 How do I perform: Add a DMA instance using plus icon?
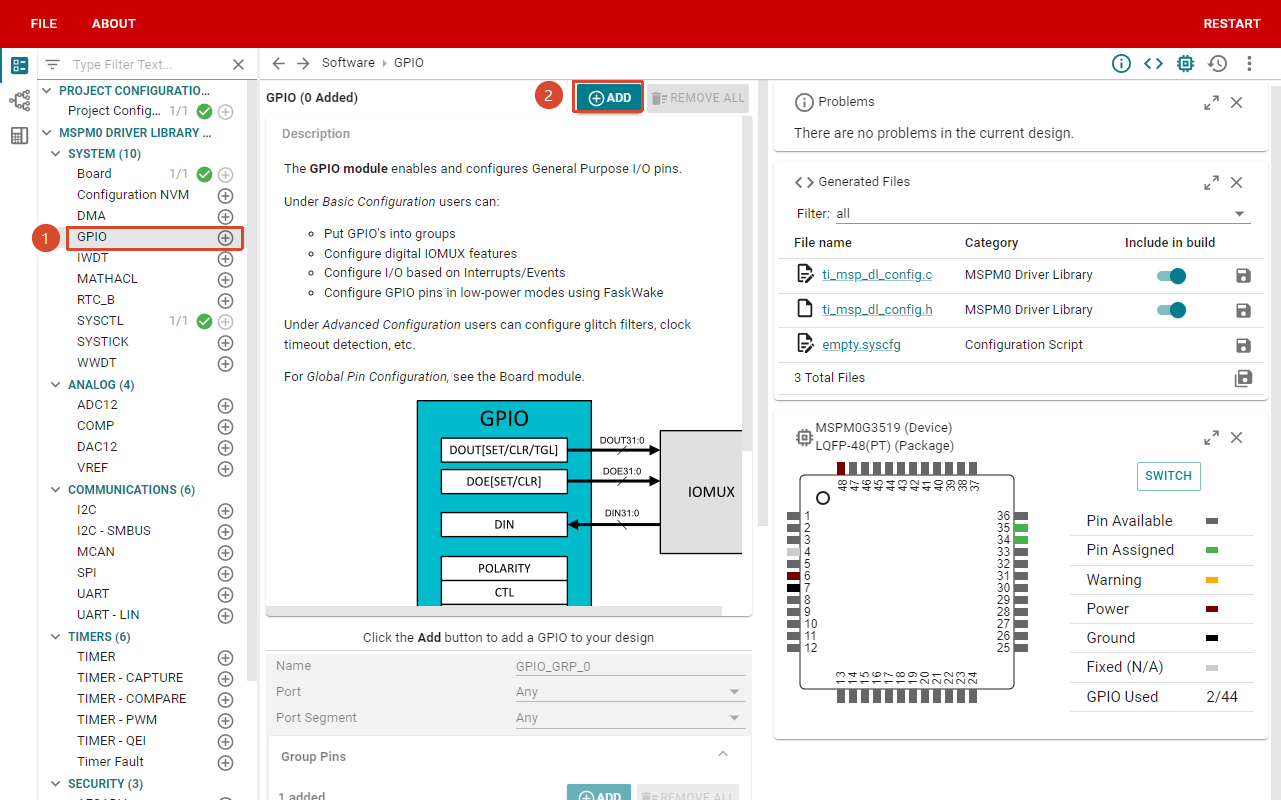[x=226, y=216]
